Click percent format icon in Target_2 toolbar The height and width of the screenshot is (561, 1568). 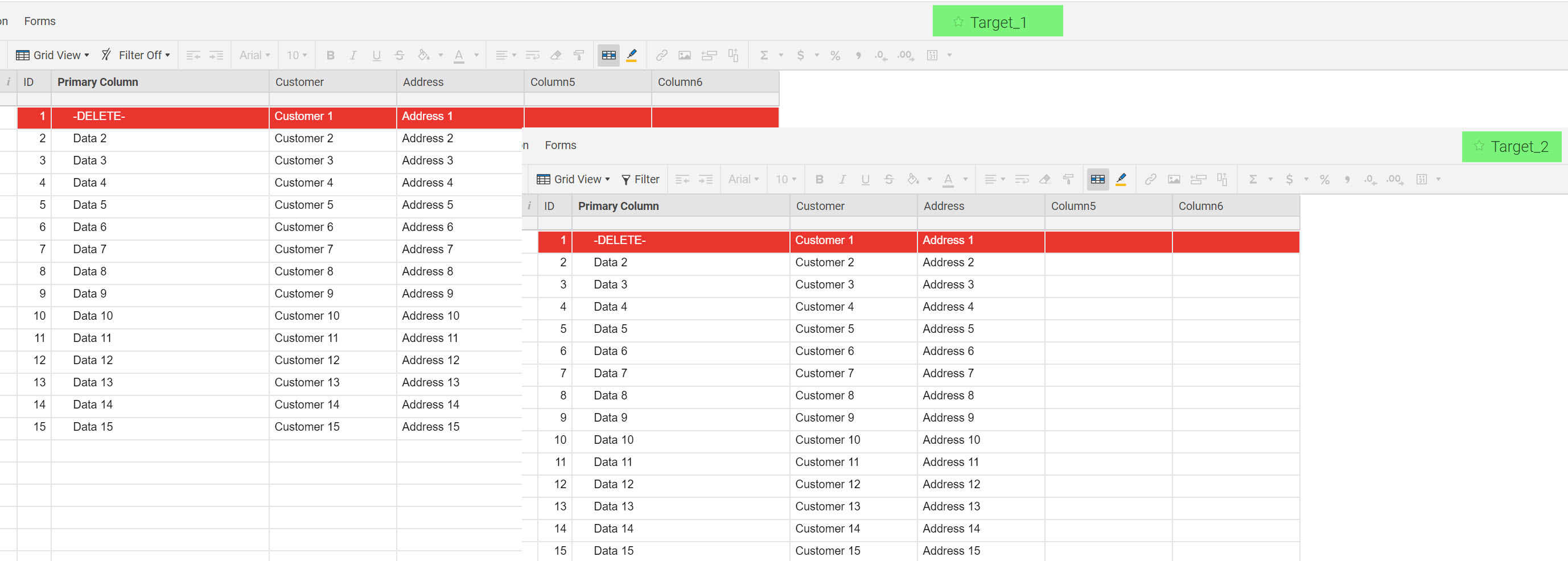tap(1324, 179)
